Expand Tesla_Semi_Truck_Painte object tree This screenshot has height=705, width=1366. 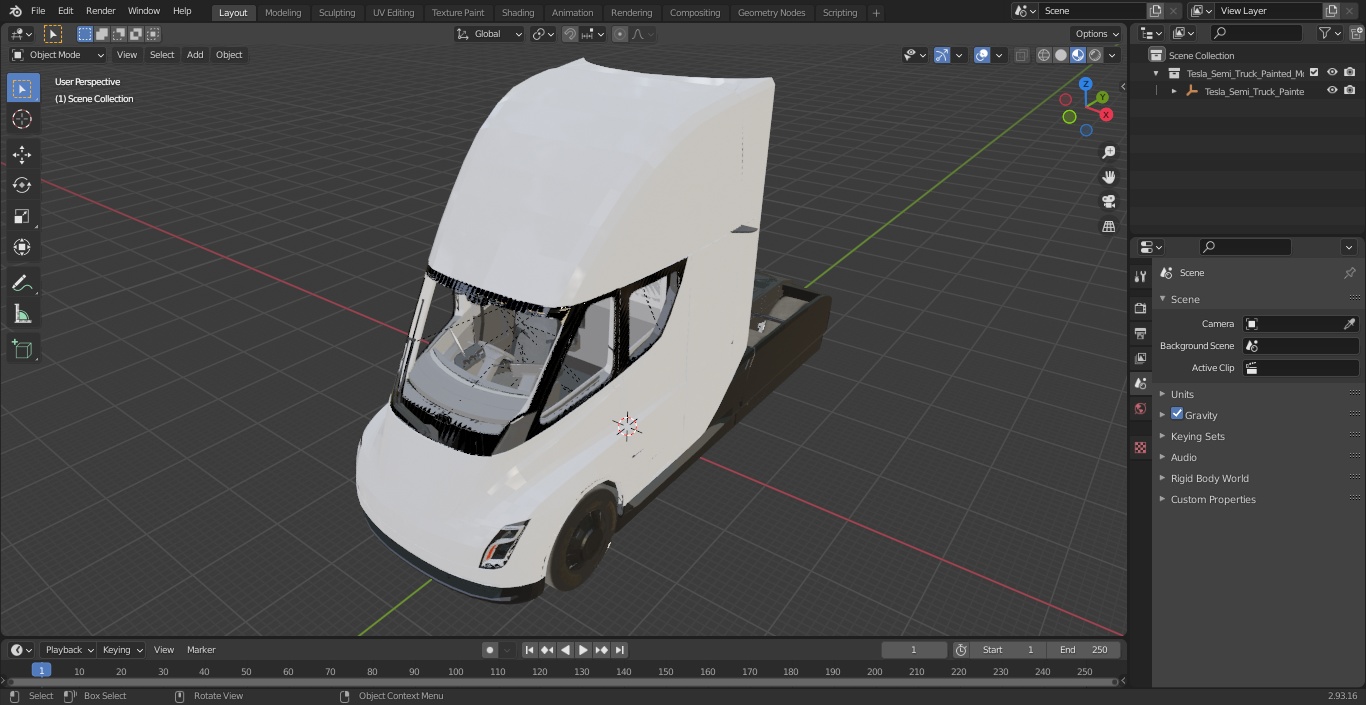coord(1175,91)
